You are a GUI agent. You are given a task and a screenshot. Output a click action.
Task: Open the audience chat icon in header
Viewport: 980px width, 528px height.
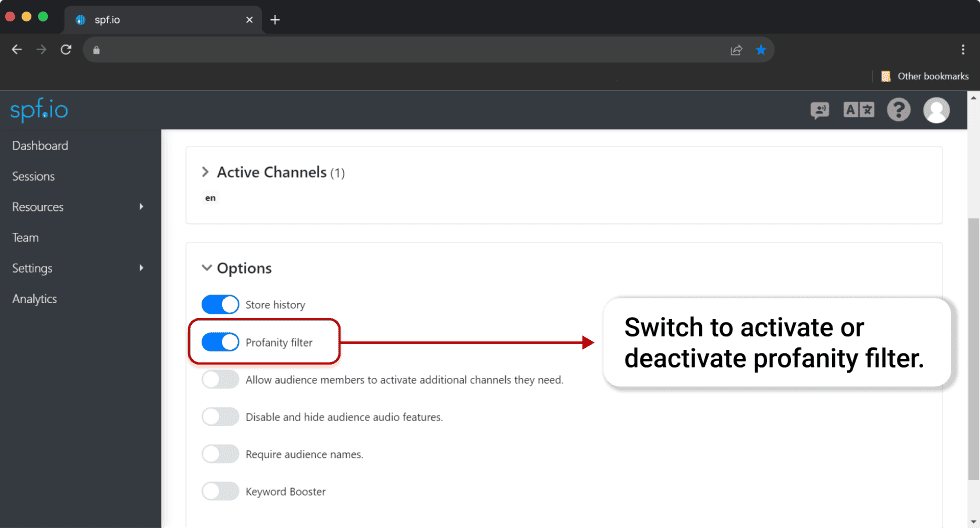click(x=819, y=111)
